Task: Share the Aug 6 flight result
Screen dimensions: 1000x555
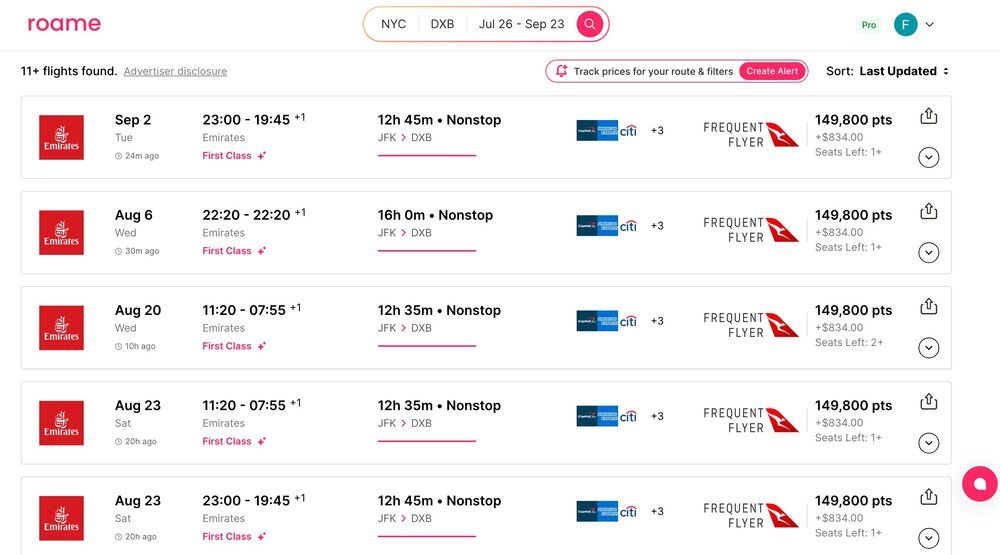Action: point(928,211)
